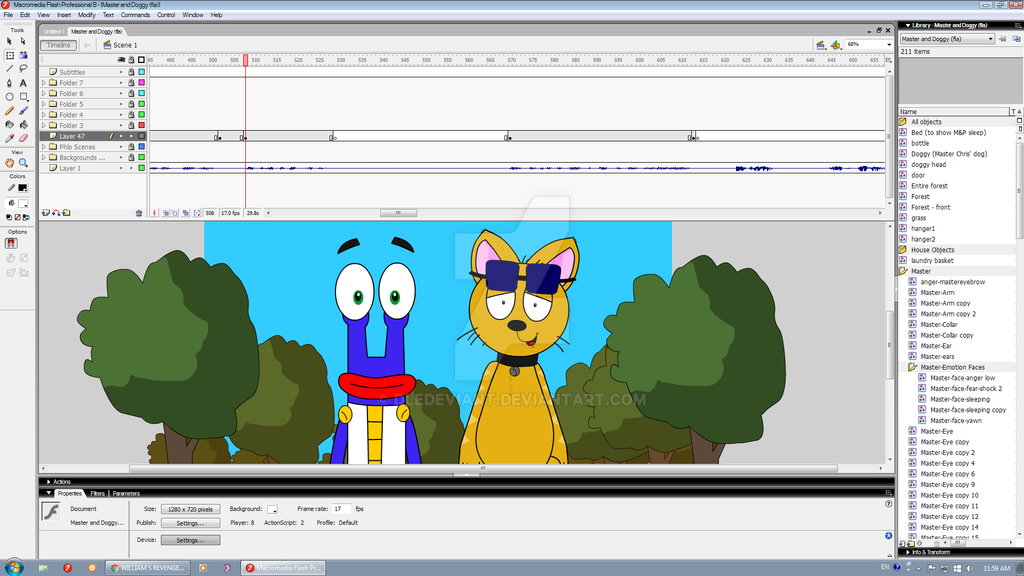
Task: Select the Paint Bucket tool
Action: 24,124
